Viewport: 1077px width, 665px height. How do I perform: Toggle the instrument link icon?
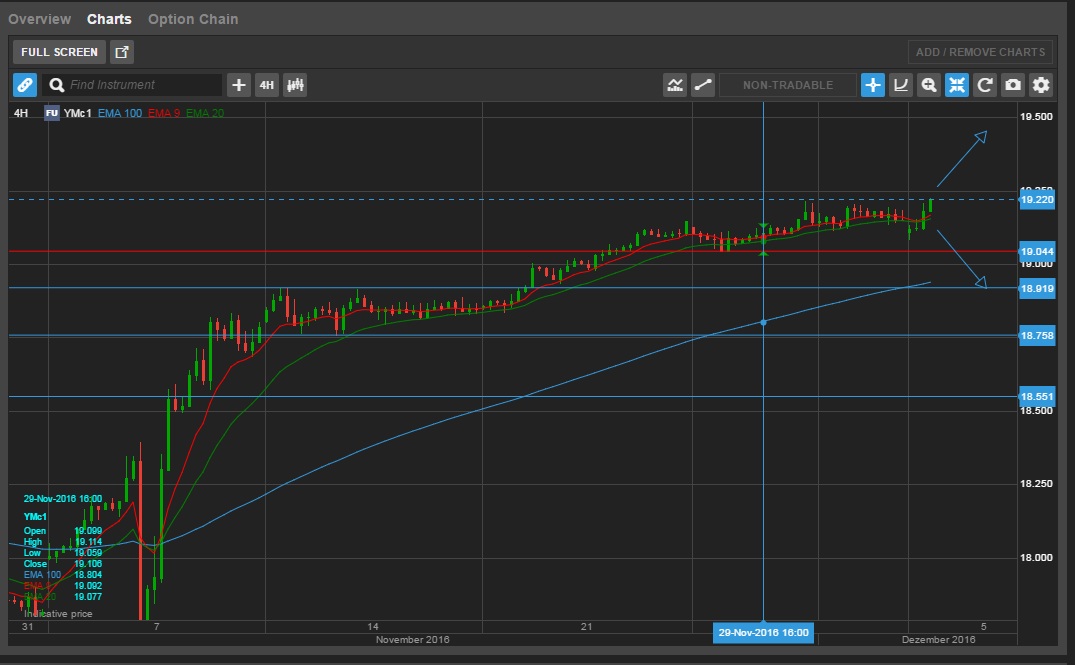(x=24, y=85)
